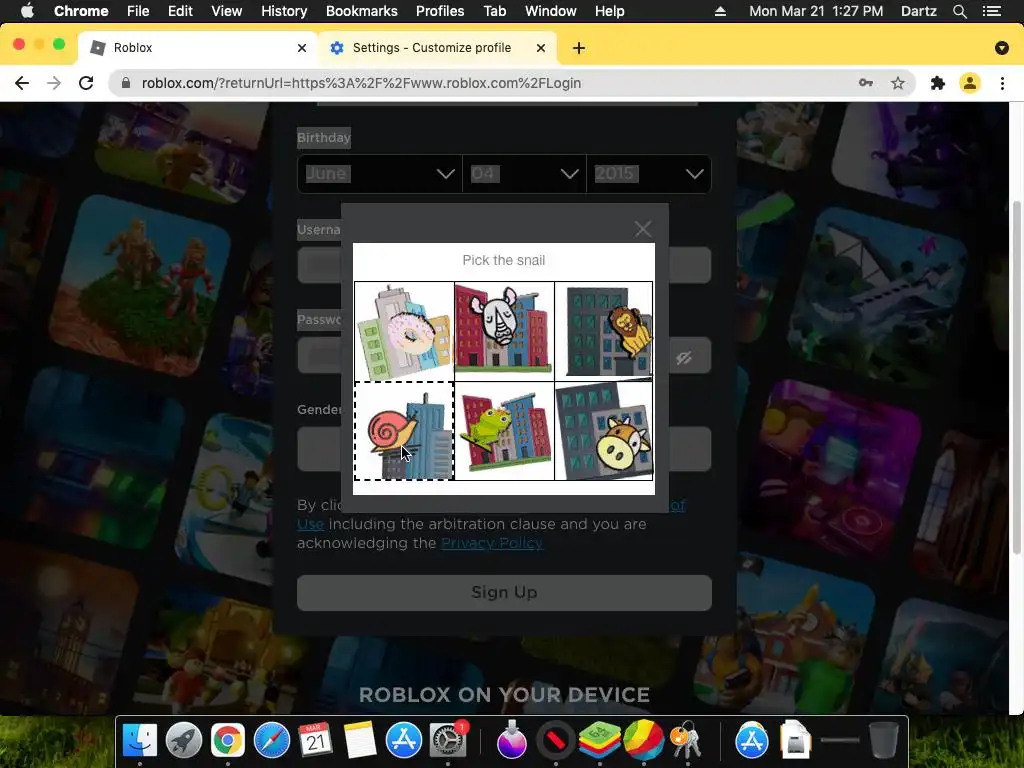Open the Bookmarks menu
Screen dimensions: 1024x768
click(362, 11)
